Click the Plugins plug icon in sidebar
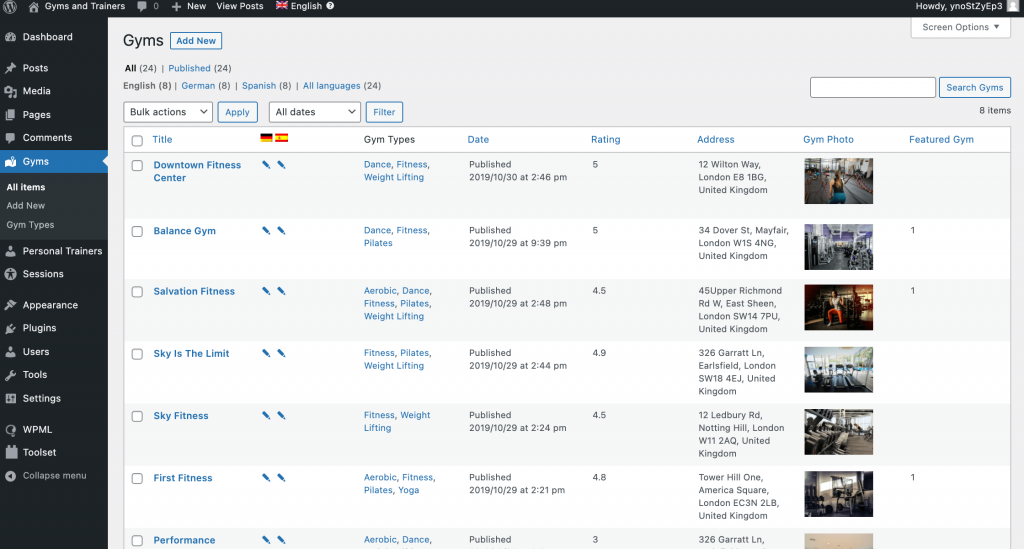Viewport: 1024px width, 549px height. click(x=10, y=328)
